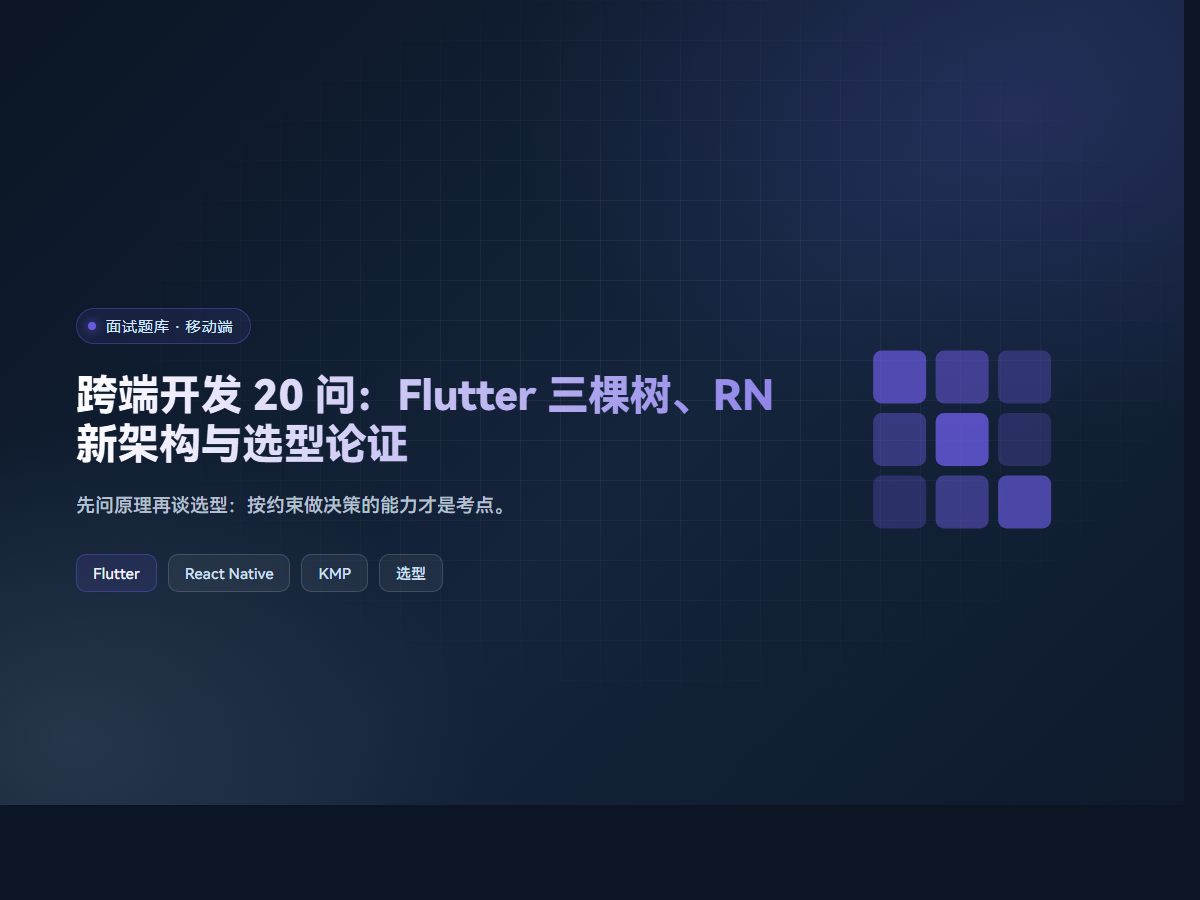Click the Flutter tag chip
1200x900 pixels.
click(116, 573)
